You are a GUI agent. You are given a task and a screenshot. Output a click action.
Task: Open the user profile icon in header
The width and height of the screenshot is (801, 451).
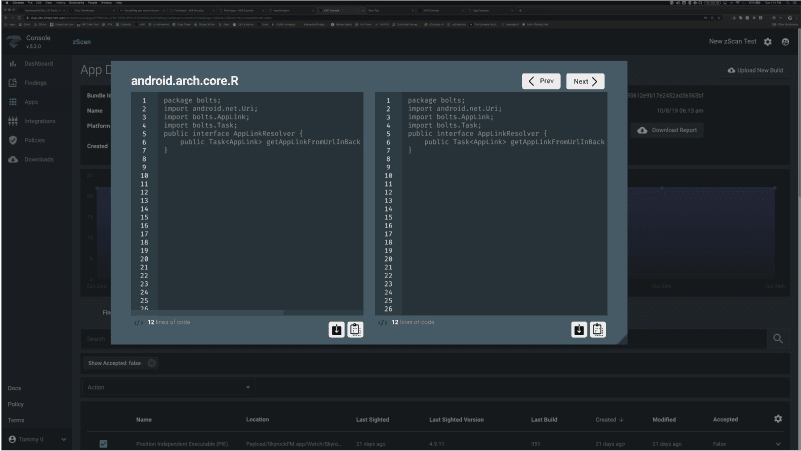(x=785, y=42)
